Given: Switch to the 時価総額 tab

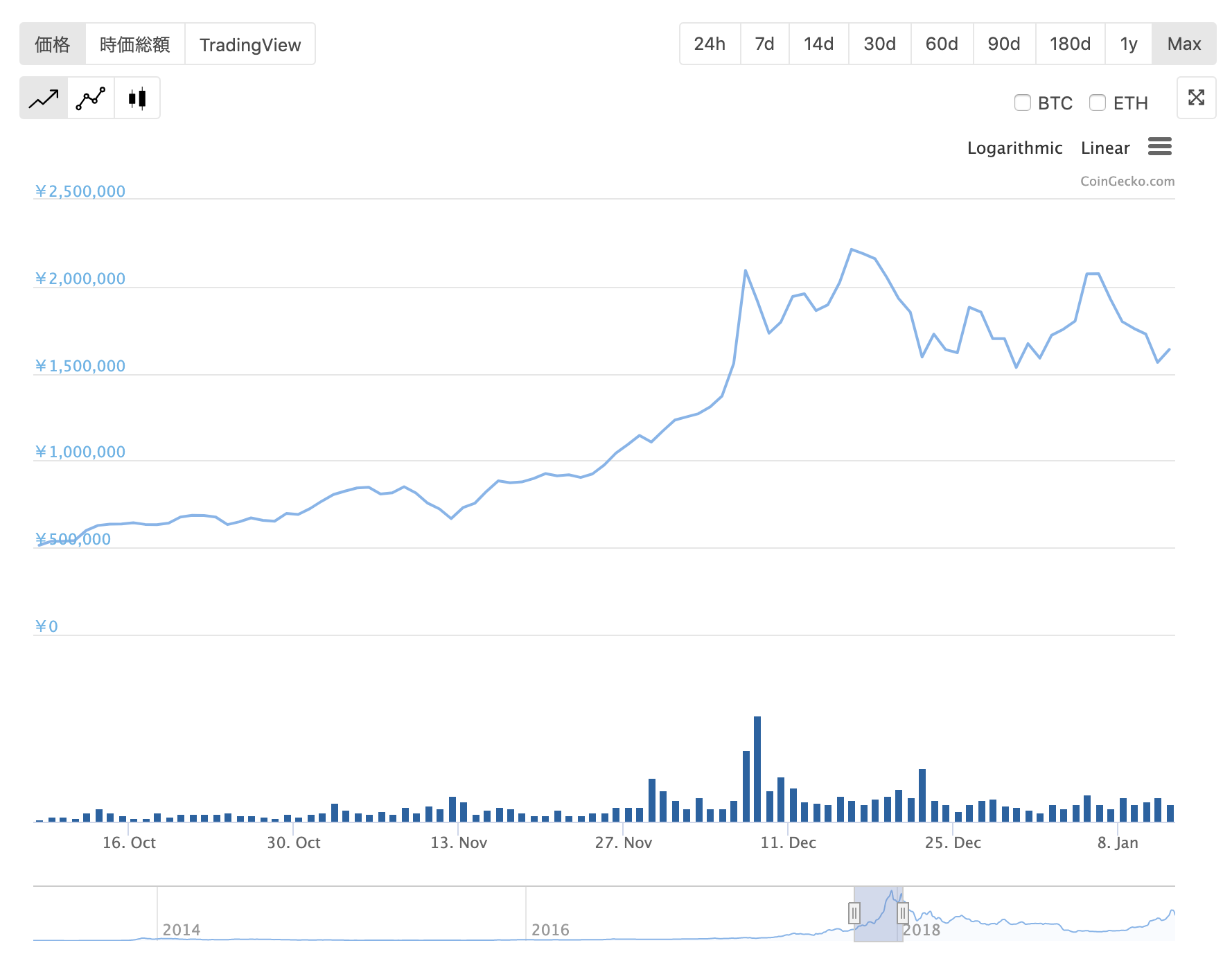Looking at the screenshot, I should click(x=135, y=44).
